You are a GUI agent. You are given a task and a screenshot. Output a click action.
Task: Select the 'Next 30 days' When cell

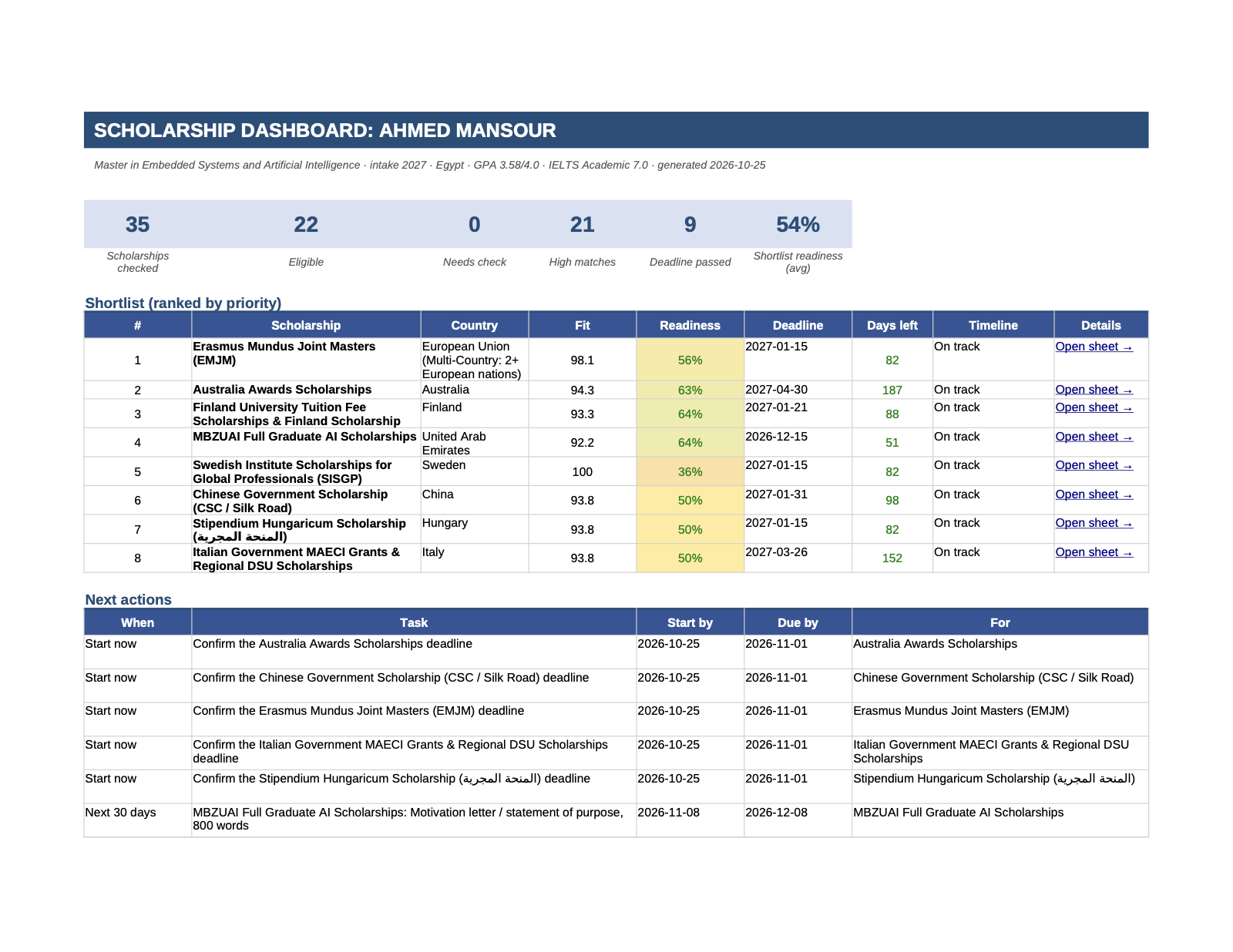tap(137, 820)
